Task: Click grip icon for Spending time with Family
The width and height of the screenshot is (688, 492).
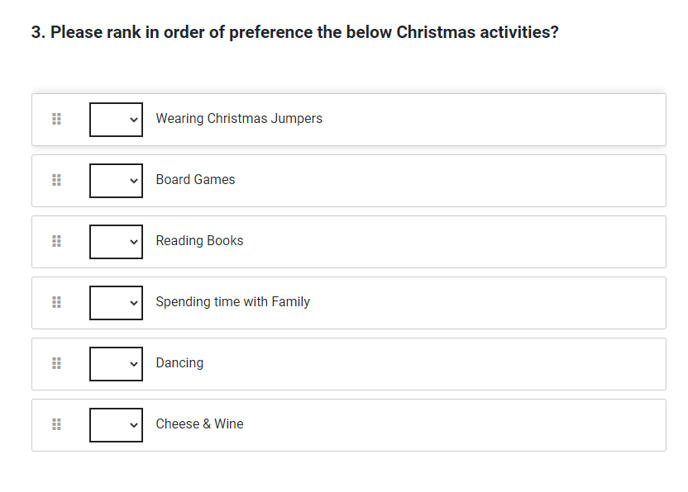Action: pyautogui.click(x=57, y=302)
